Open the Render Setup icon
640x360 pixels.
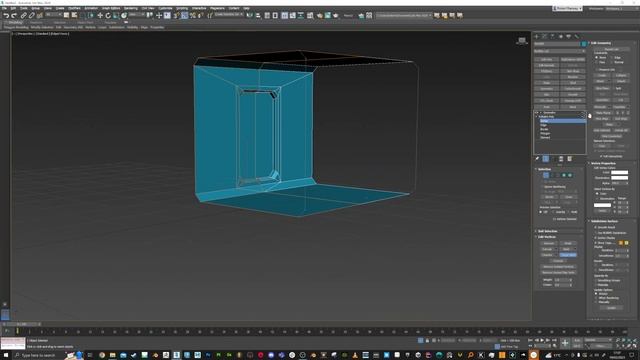coord(319,16)
